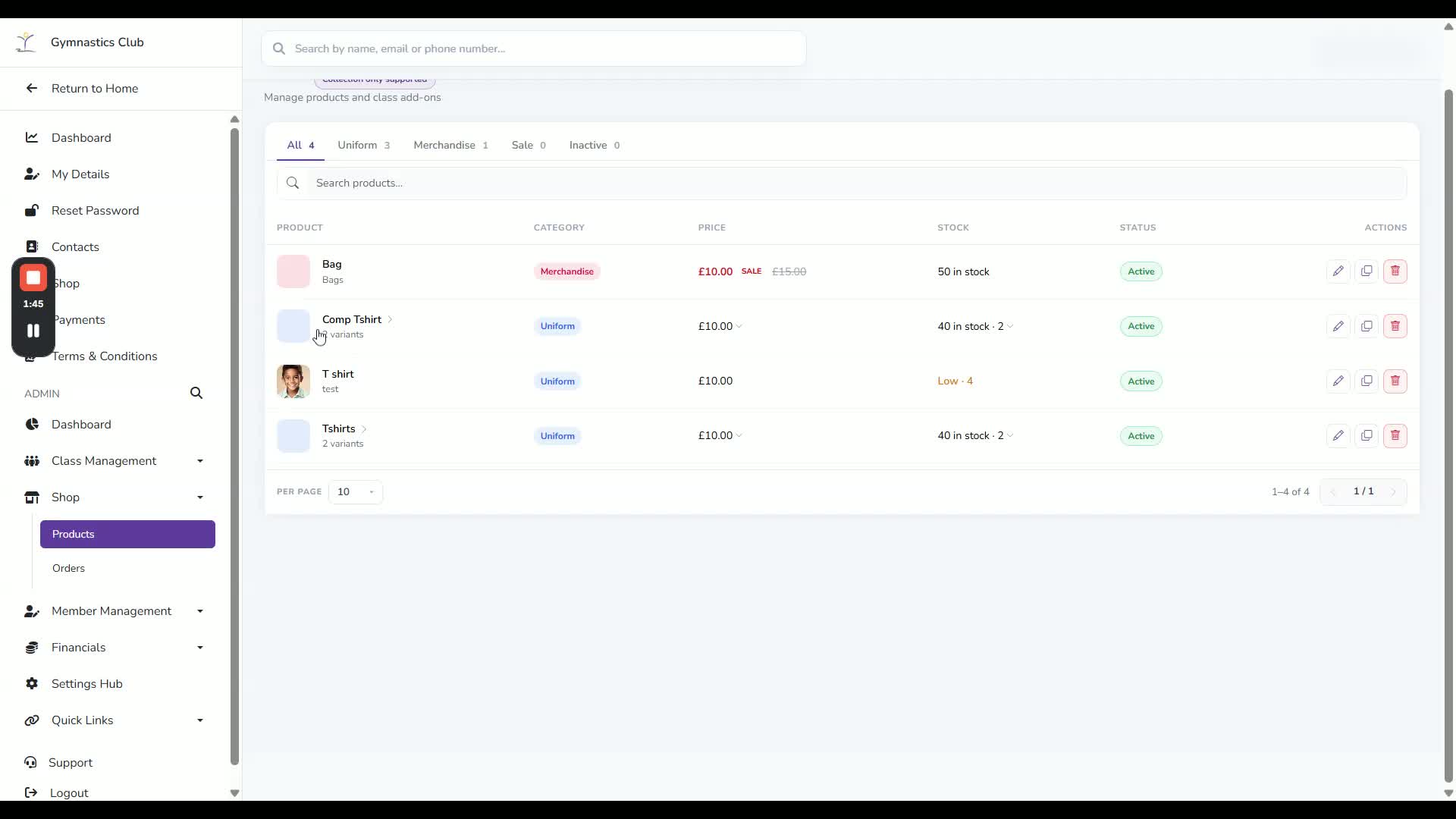
Task: Open Orders in the sidebar
Action: [68, 568]
